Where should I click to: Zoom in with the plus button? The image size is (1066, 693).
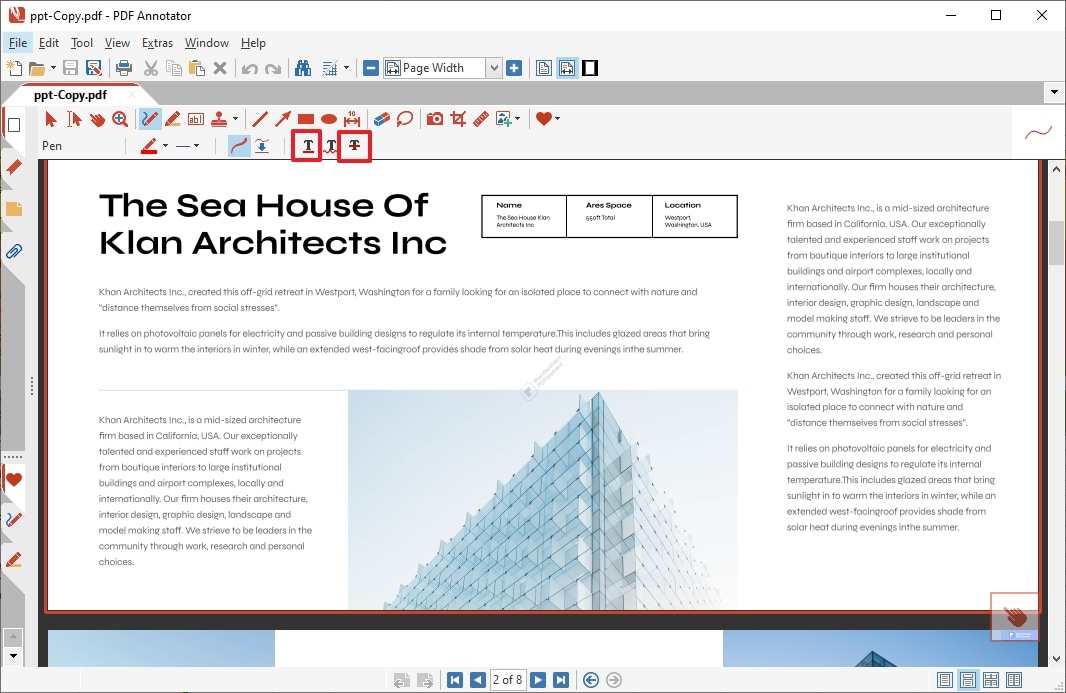[x=515, y=68]
